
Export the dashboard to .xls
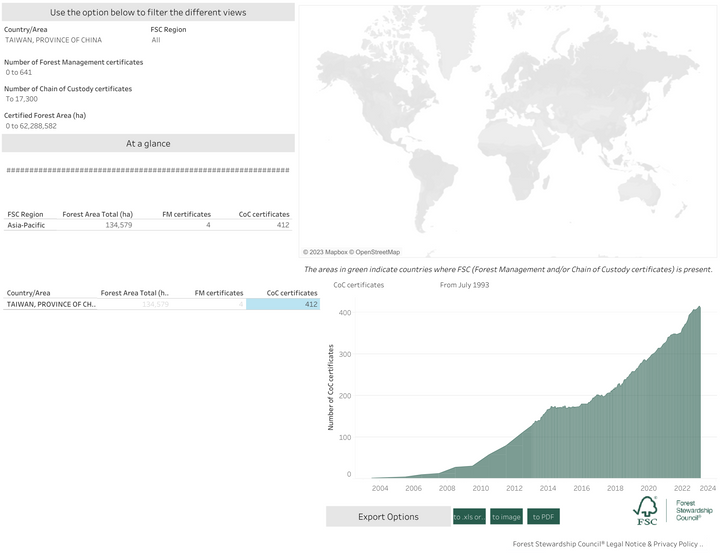click(469, 517)
